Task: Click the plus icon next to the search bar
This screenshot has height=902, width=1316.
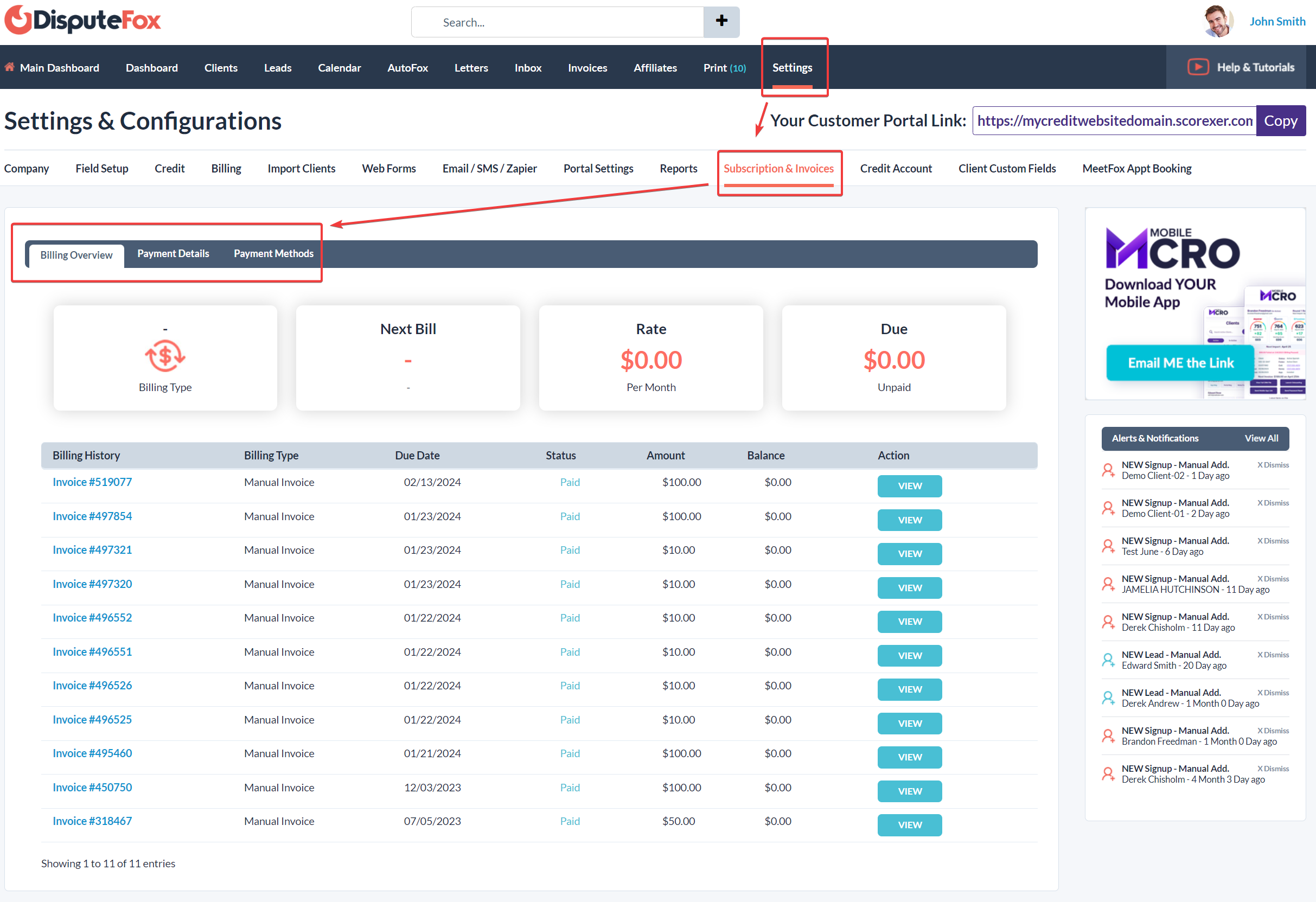Action: point(721,22)
